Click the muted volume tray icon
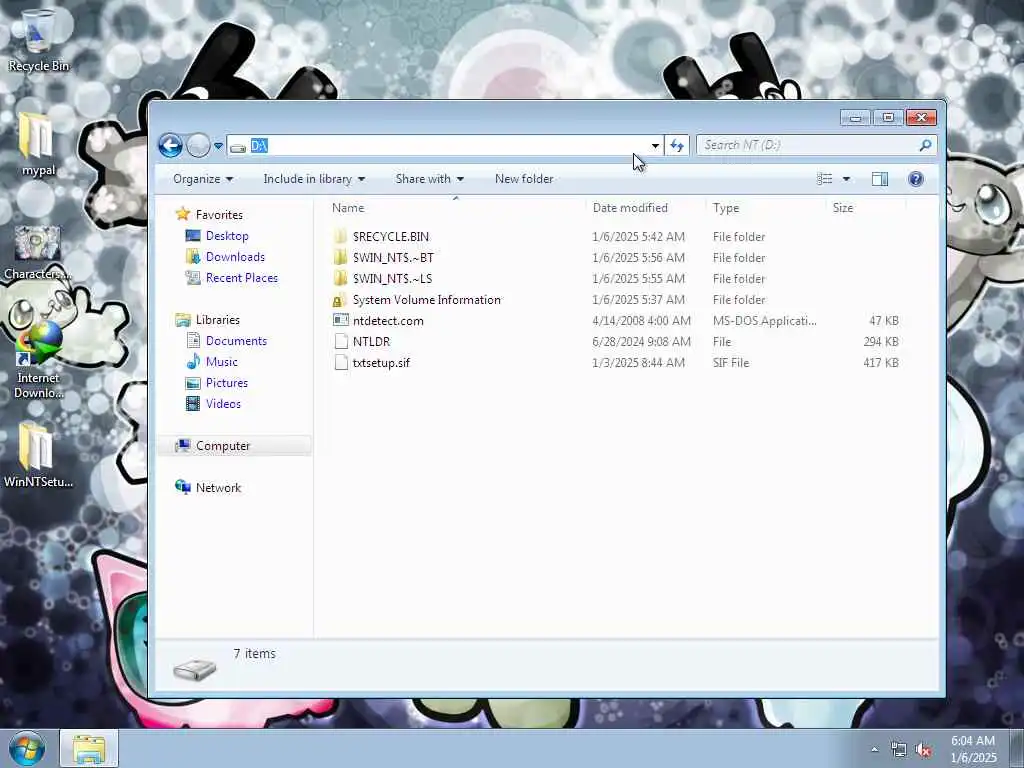This screenshot has width=1024, height=768. tap(923, 750)
